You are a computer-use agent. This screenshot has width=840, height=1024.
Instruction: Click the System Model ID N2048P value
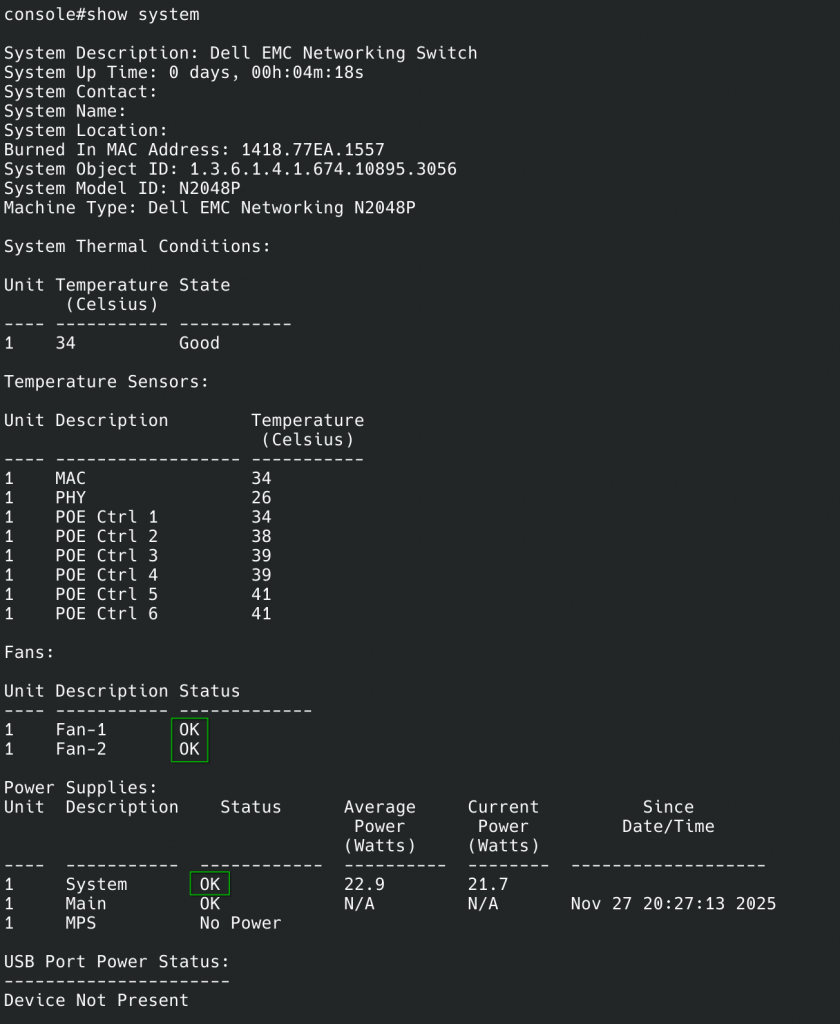[x=210, y=188]
